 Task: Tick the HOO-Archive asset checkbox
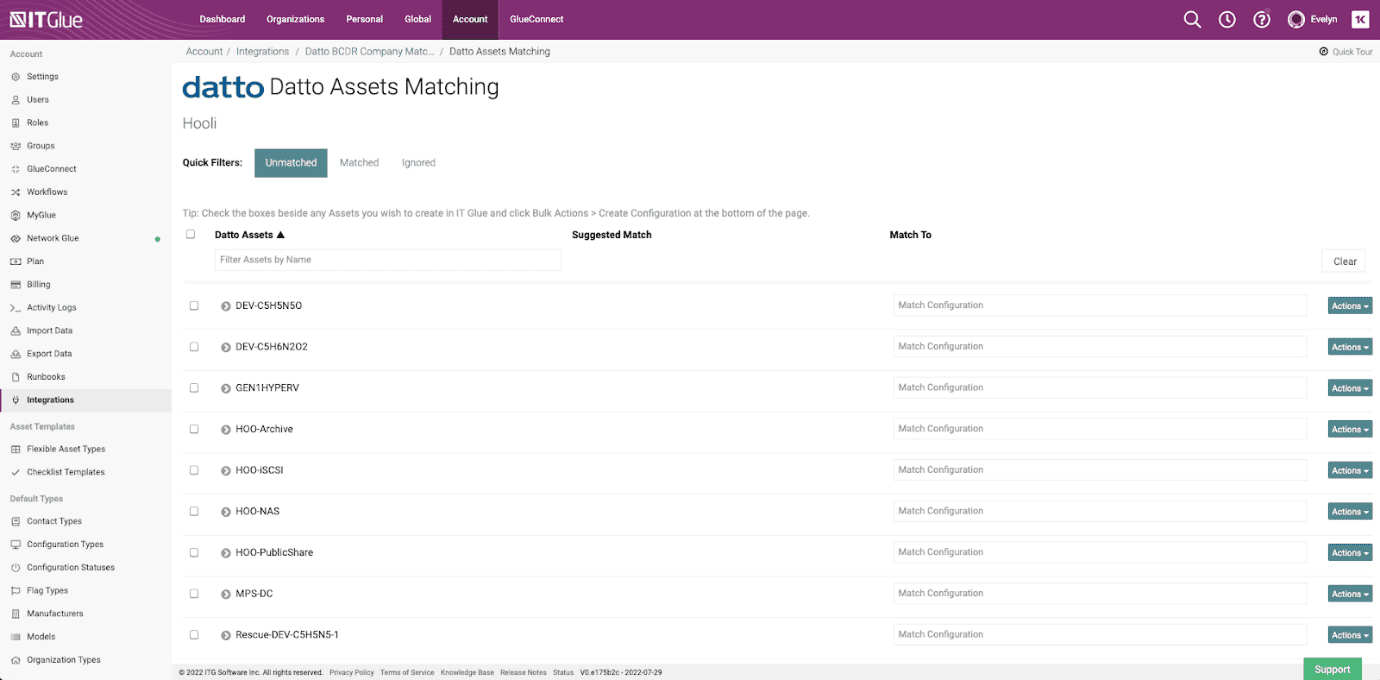[x=194, y=429]
